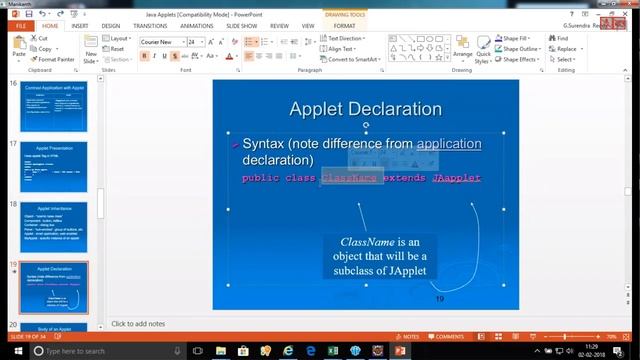Open font color picker
Screen dimensions: 640x360
pyautogui.click(x=230, y=56)
